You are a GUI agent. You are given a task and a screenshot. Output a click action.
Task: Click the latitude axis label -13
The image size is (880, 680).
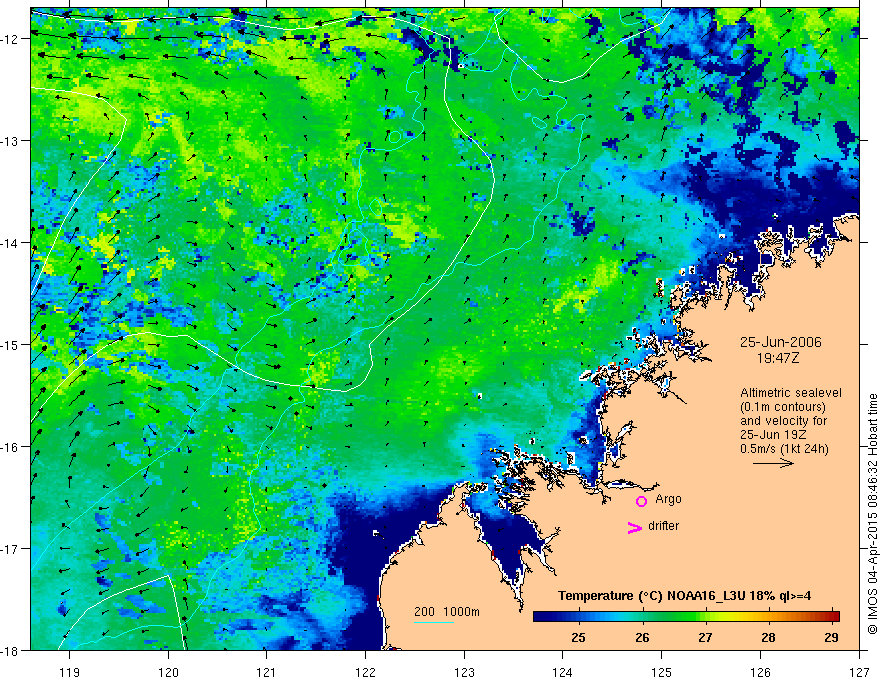10,141
